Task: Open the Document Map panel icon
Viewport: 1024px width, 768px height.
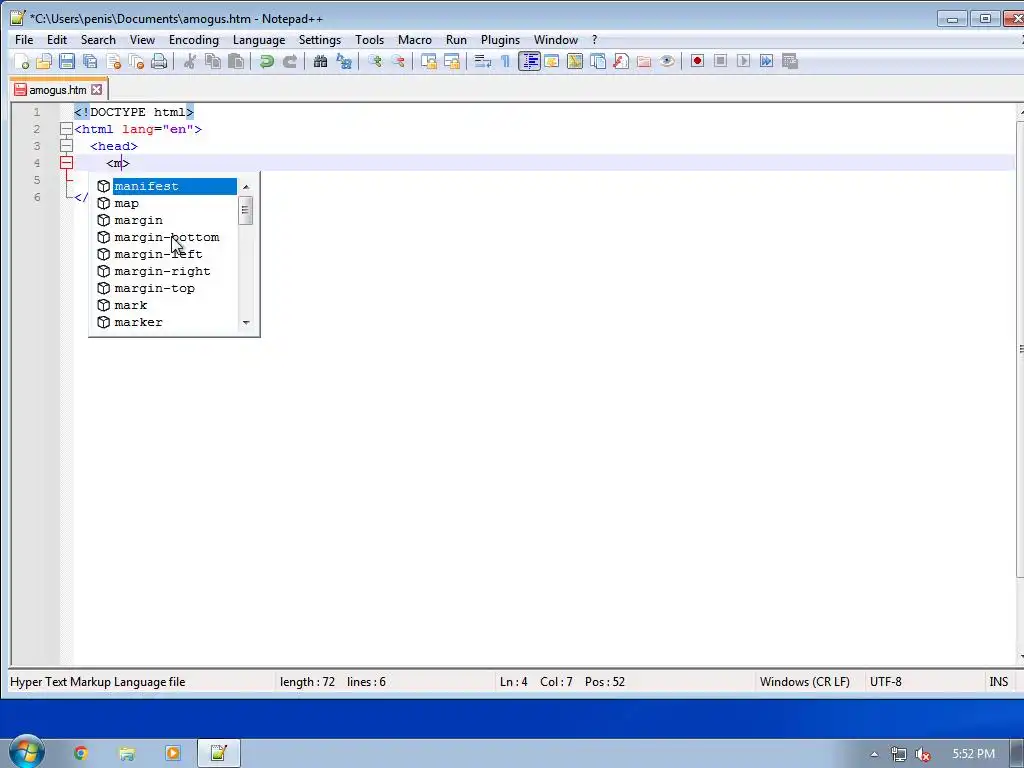Action: click(x=575, y=61)
